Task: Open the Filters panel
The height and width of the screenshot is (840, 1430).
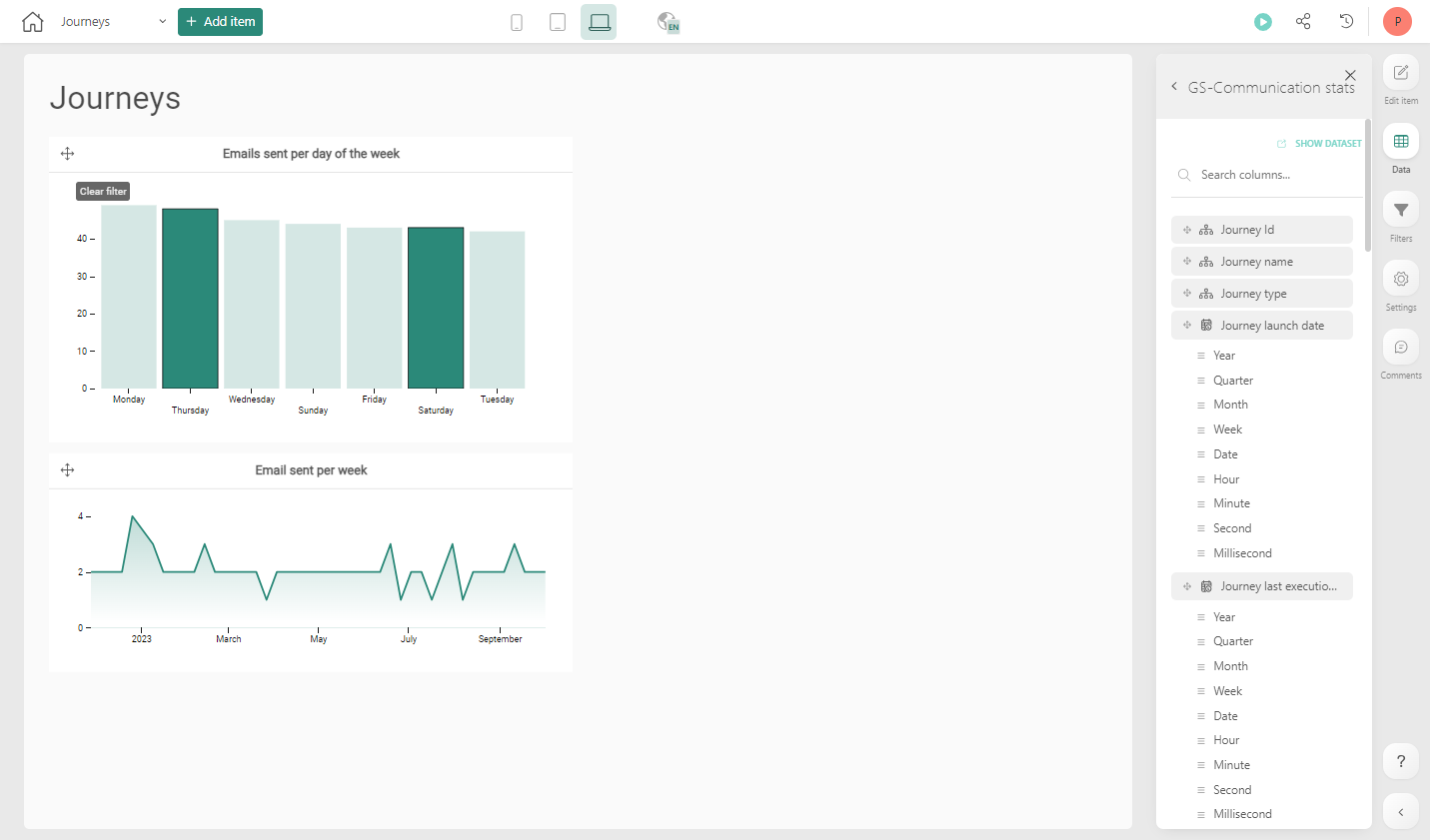Action: click(x=1400, y=211)
